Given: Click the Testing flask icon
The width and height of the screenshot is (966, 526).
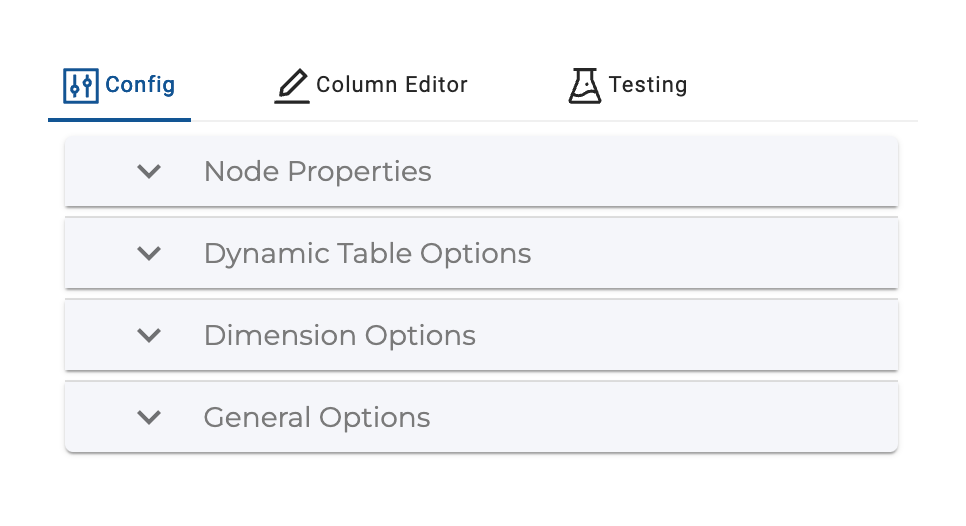Looking at the screenshot, I should 584,86.
